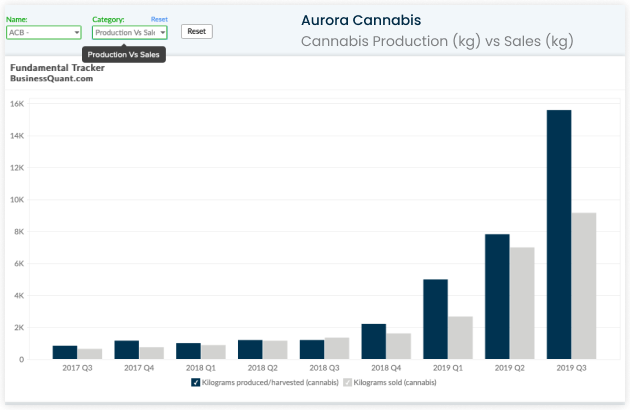630x410 pixels.
Task: Click the 8K y-axis value
Action: pos(19,232)
